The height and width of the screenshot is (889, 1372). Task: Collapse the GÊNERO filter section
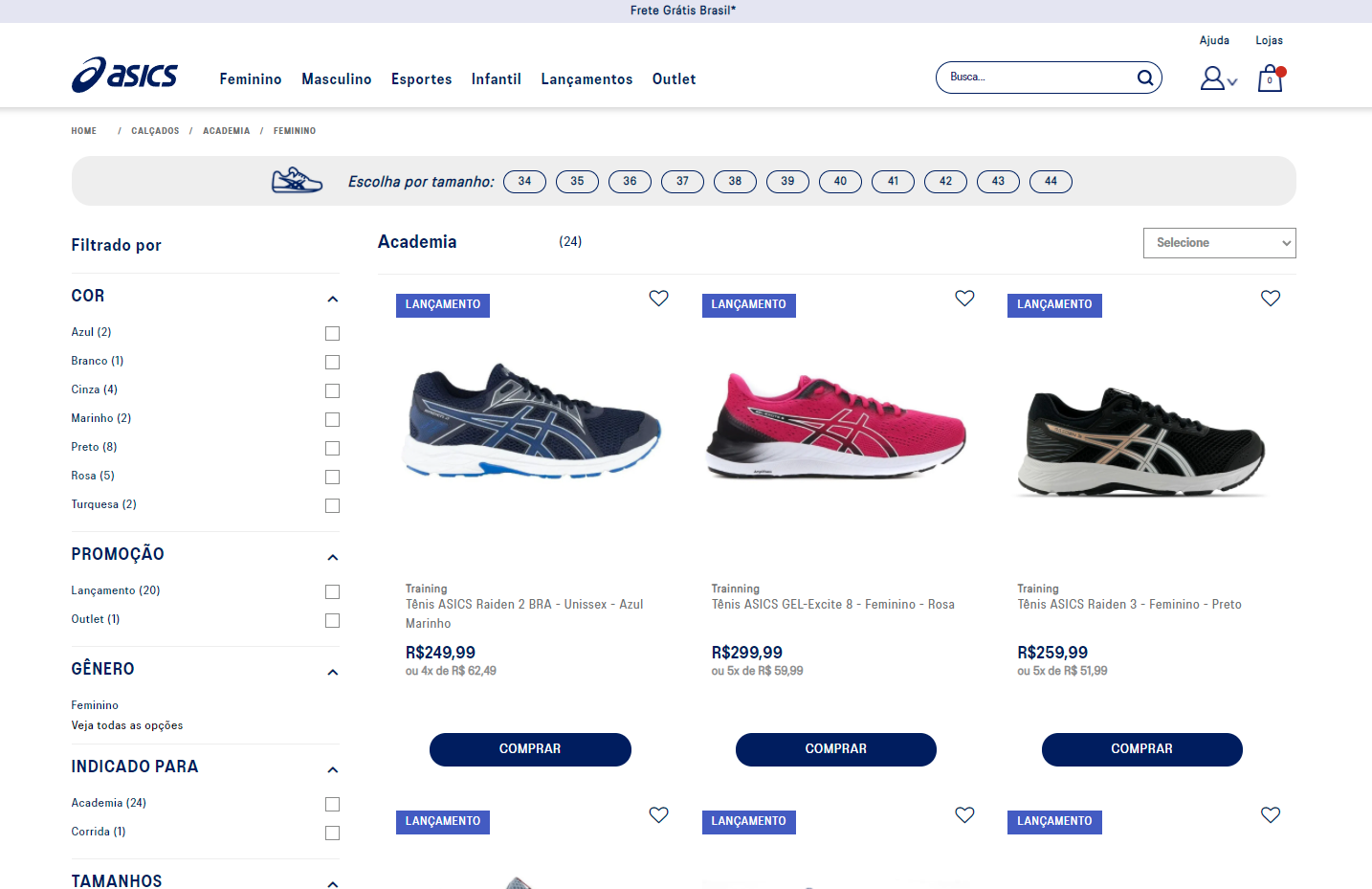(332, 673)
